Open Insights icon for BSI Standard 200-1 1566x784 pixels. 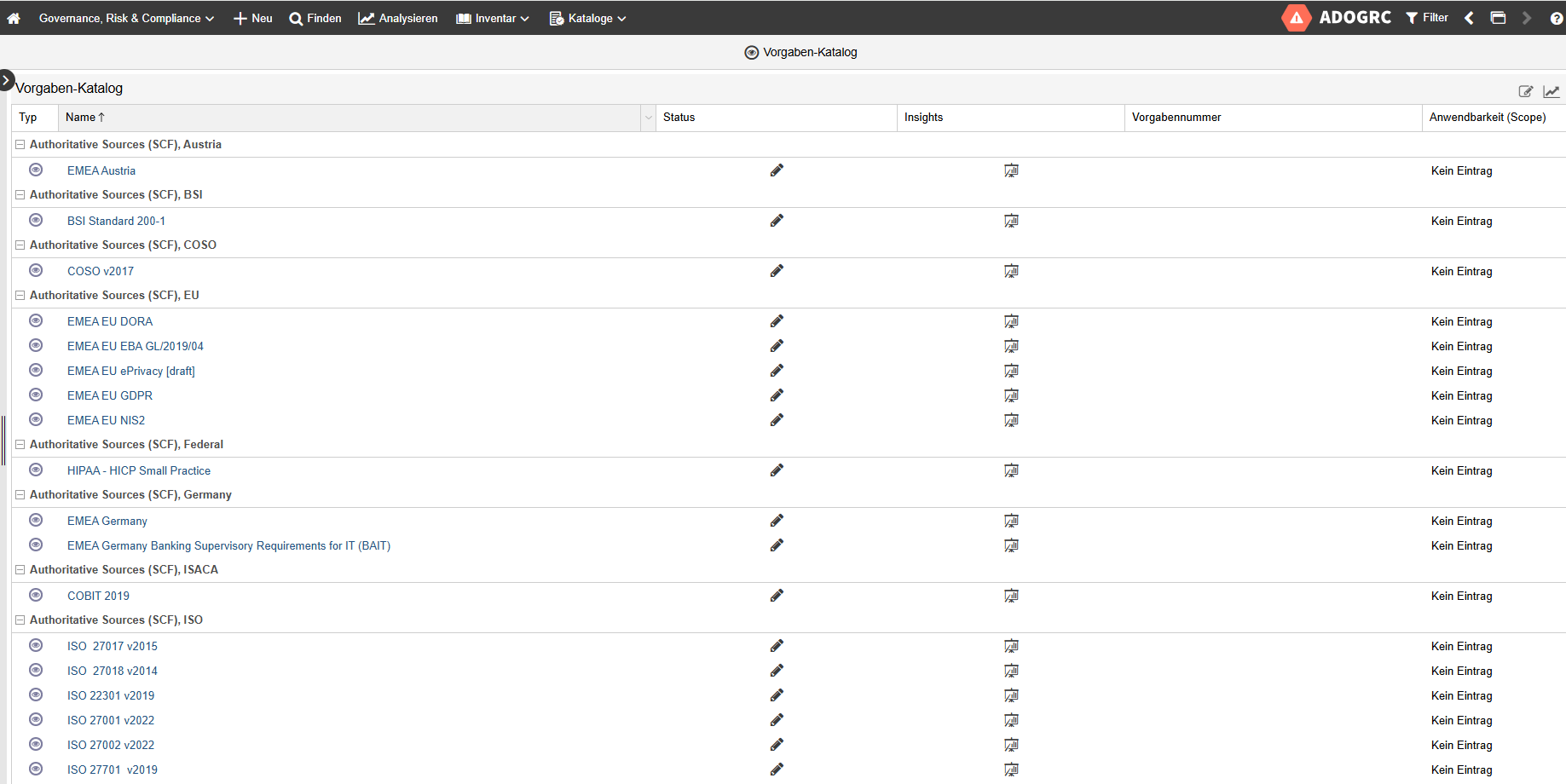click(1011, 222)
